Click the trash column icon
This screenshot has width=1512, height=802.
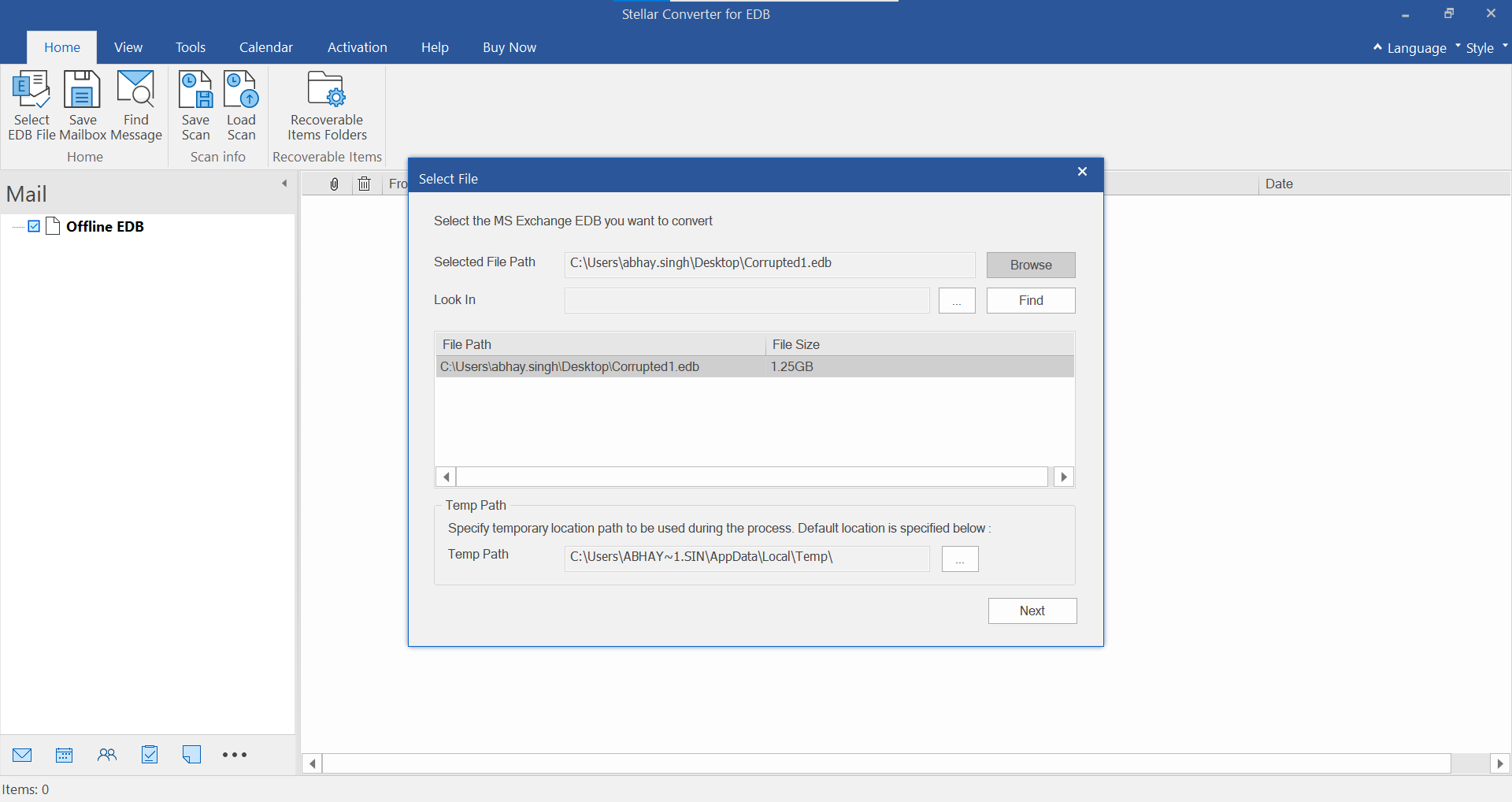364,184
